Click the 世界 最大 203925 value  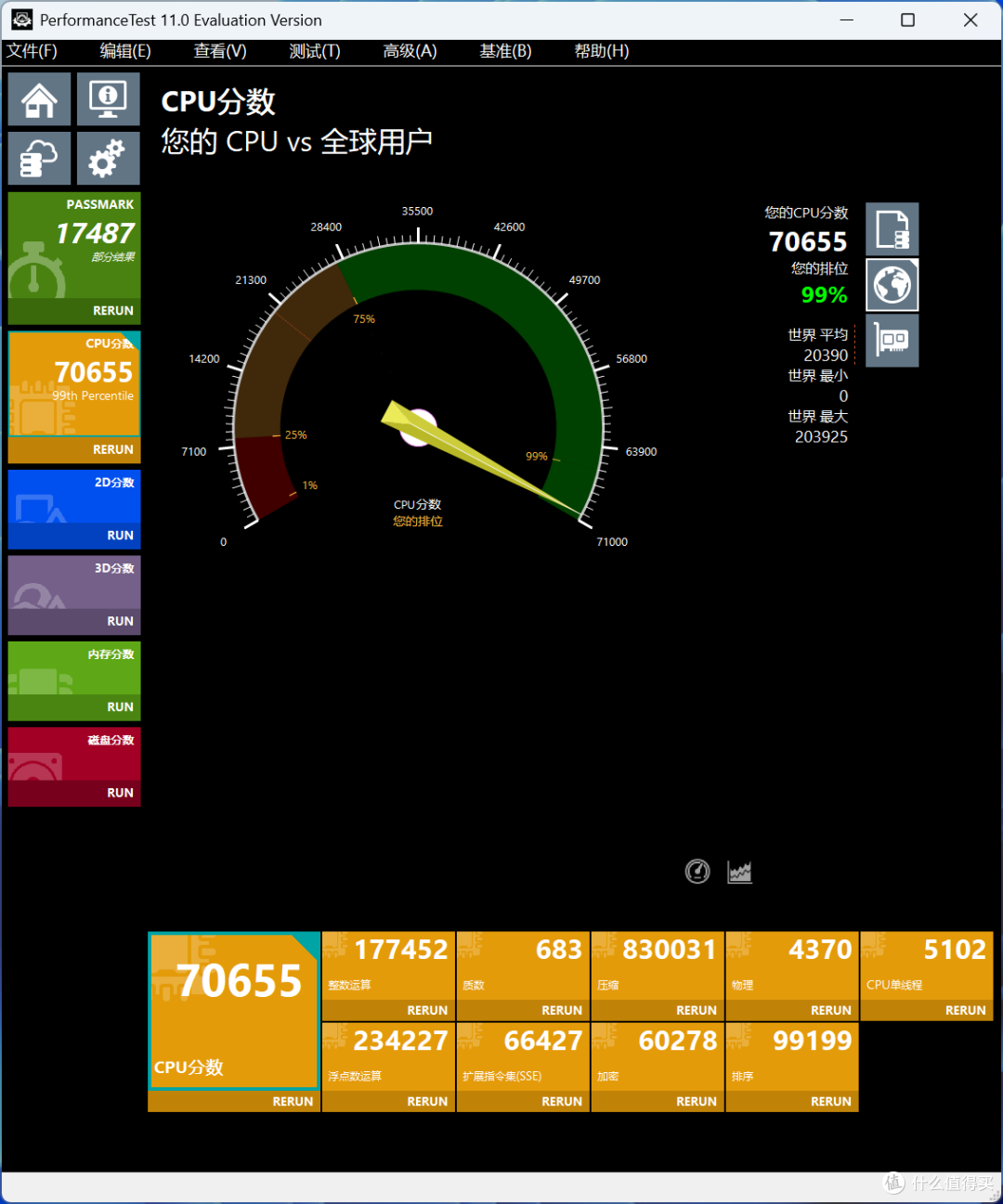(x=821, y=437)
